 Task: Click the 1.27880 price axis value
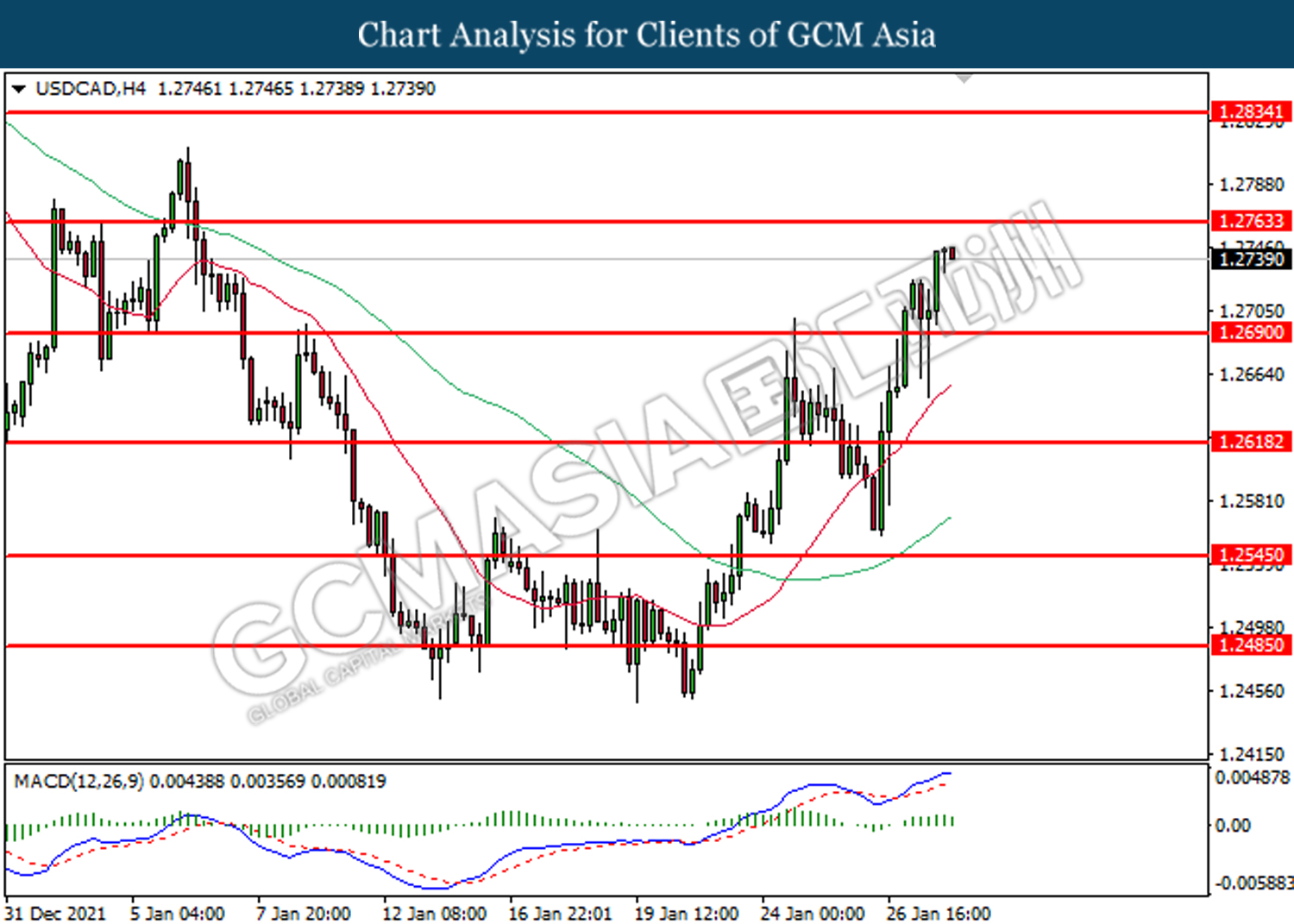(x=1251, y=185)
